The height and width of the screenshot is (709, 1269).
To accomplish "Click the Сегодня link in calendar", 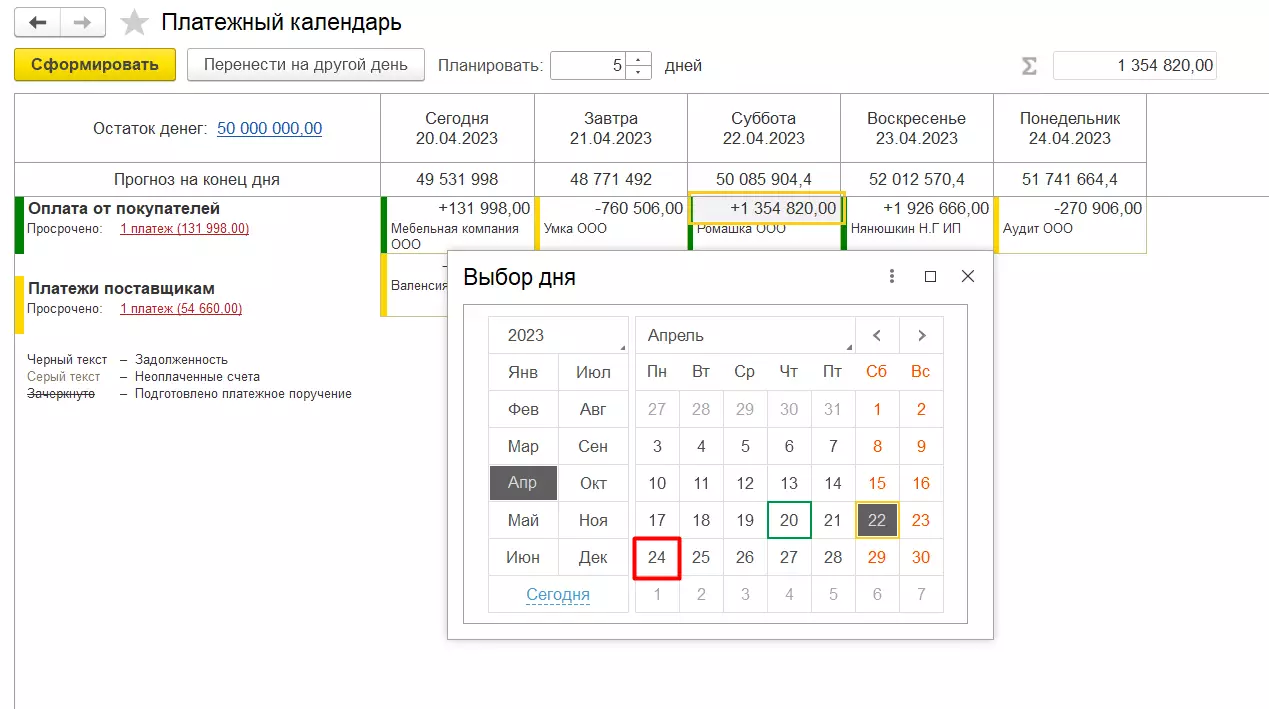I will (558, 594).
